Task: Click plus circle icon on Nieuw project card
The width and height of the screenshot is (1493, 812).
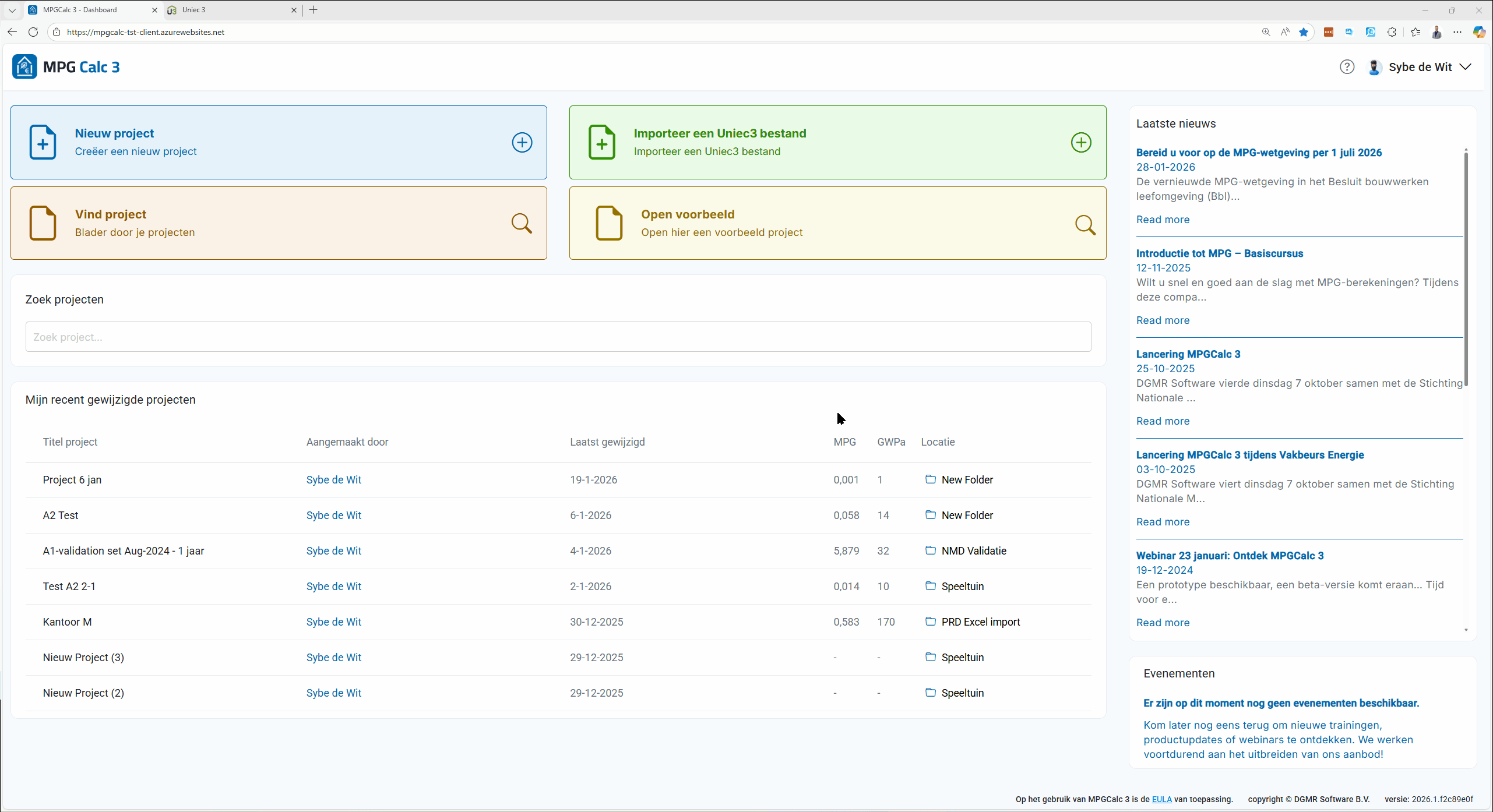Action: (x=522, y=142)
